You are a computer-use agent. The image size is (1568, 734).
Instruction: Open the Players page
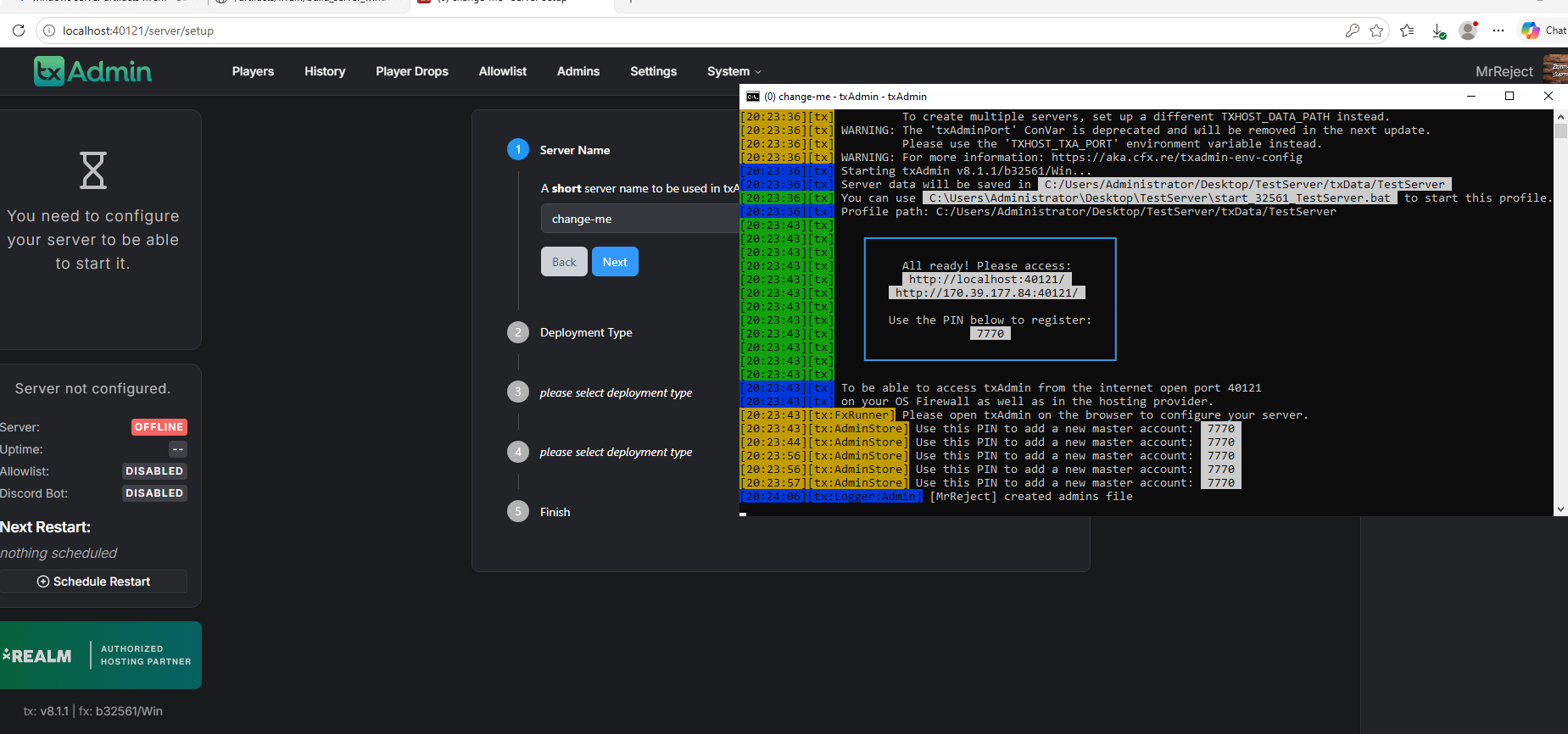point(253,71)
